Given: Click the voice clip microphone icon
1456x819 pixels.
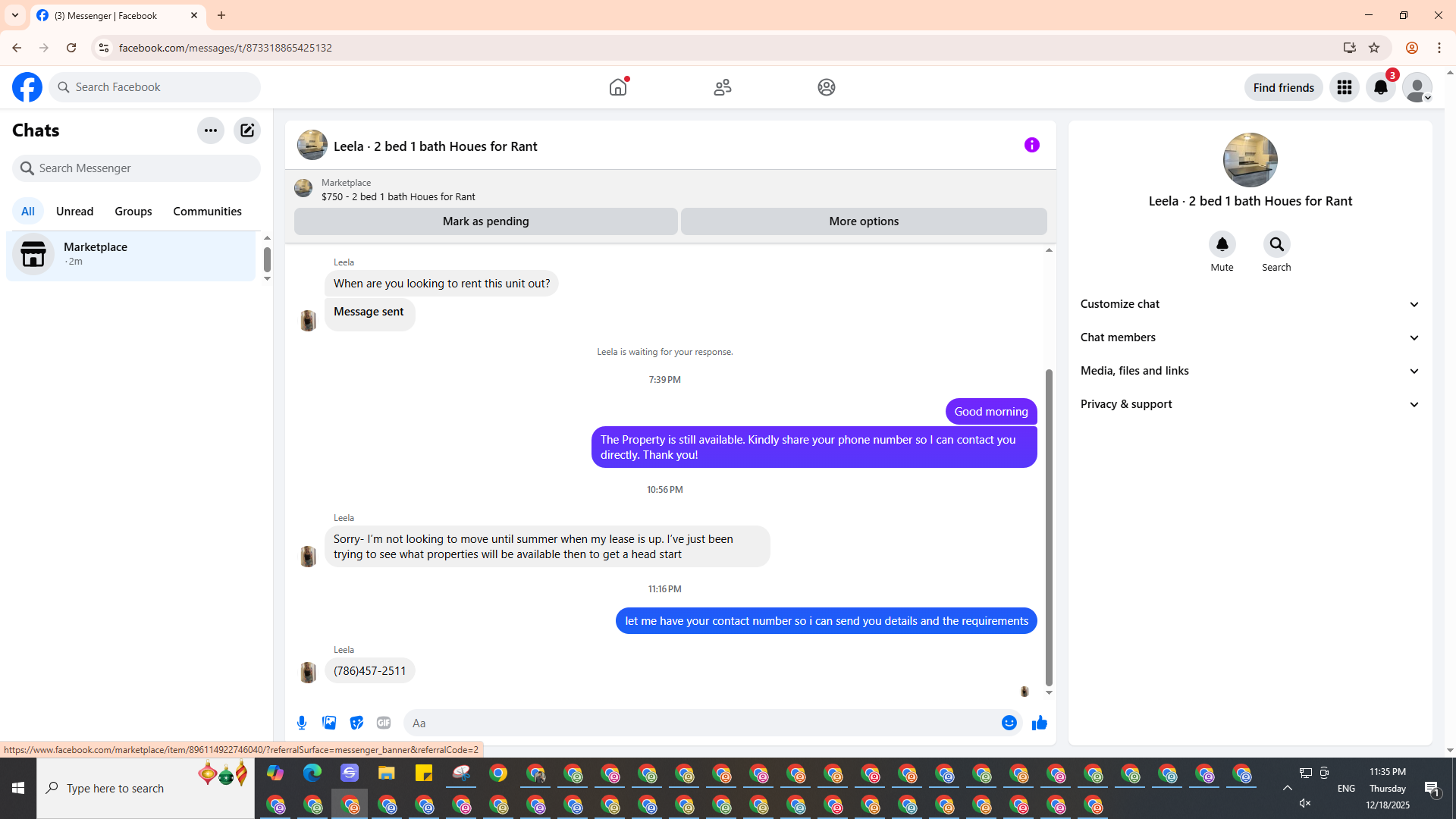Looking at the screenshot, I should 302,723.
